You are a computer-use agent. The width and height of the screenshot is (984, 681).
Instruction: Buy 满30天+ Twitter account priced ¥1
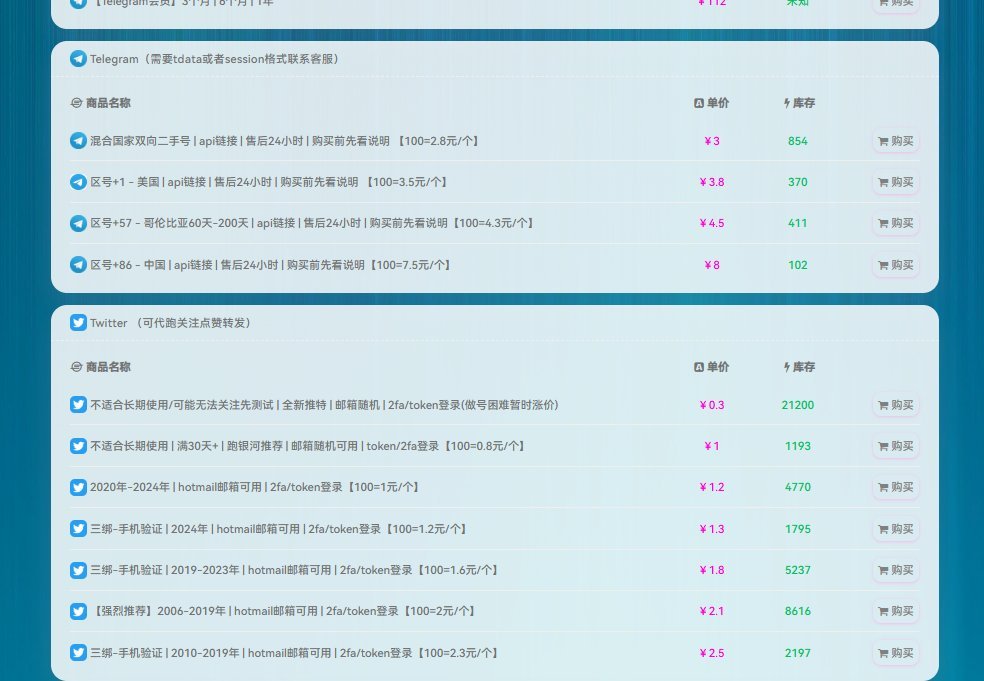pyautogui.click(x=896, y=446)
